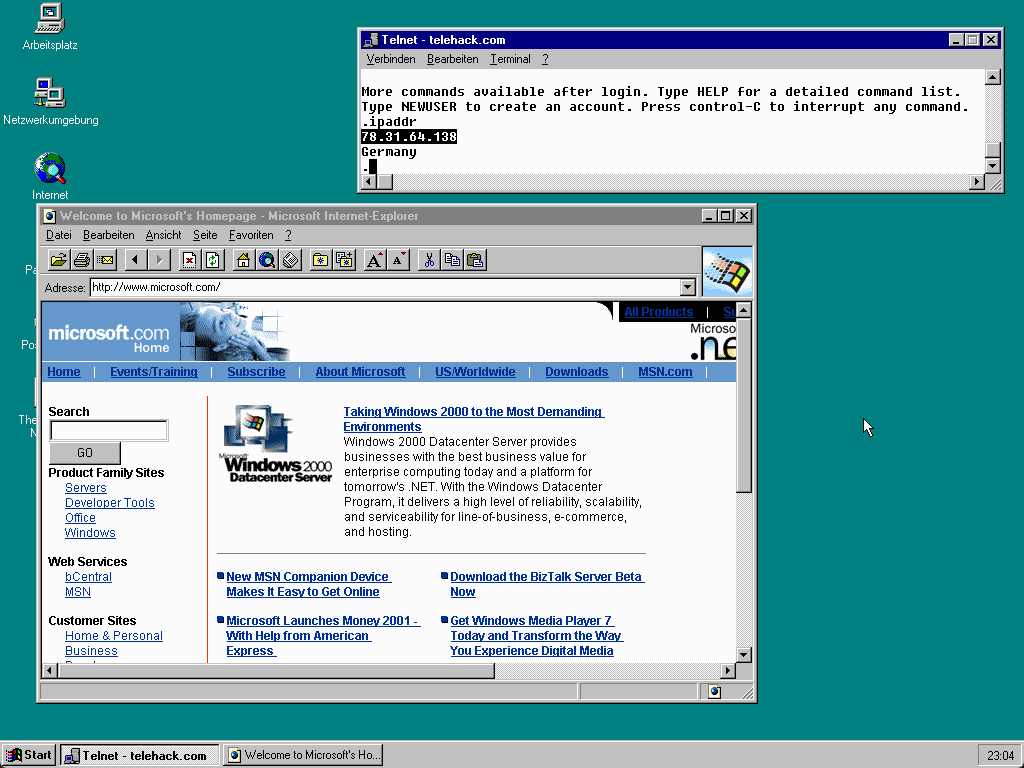Open the All Products link

click(x=658, y=312)
